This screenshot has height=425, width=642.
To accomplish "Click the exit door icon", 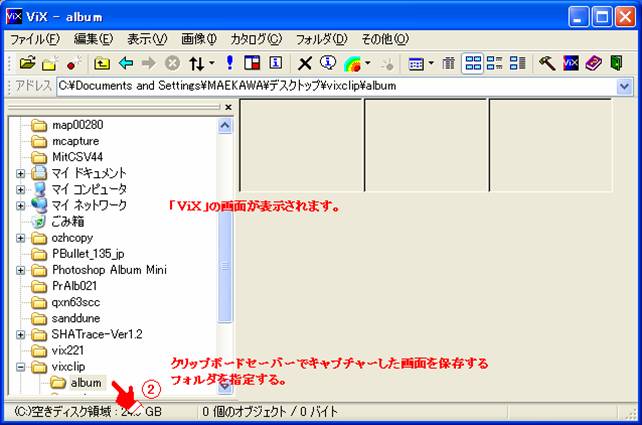I will tap(617, 63).
